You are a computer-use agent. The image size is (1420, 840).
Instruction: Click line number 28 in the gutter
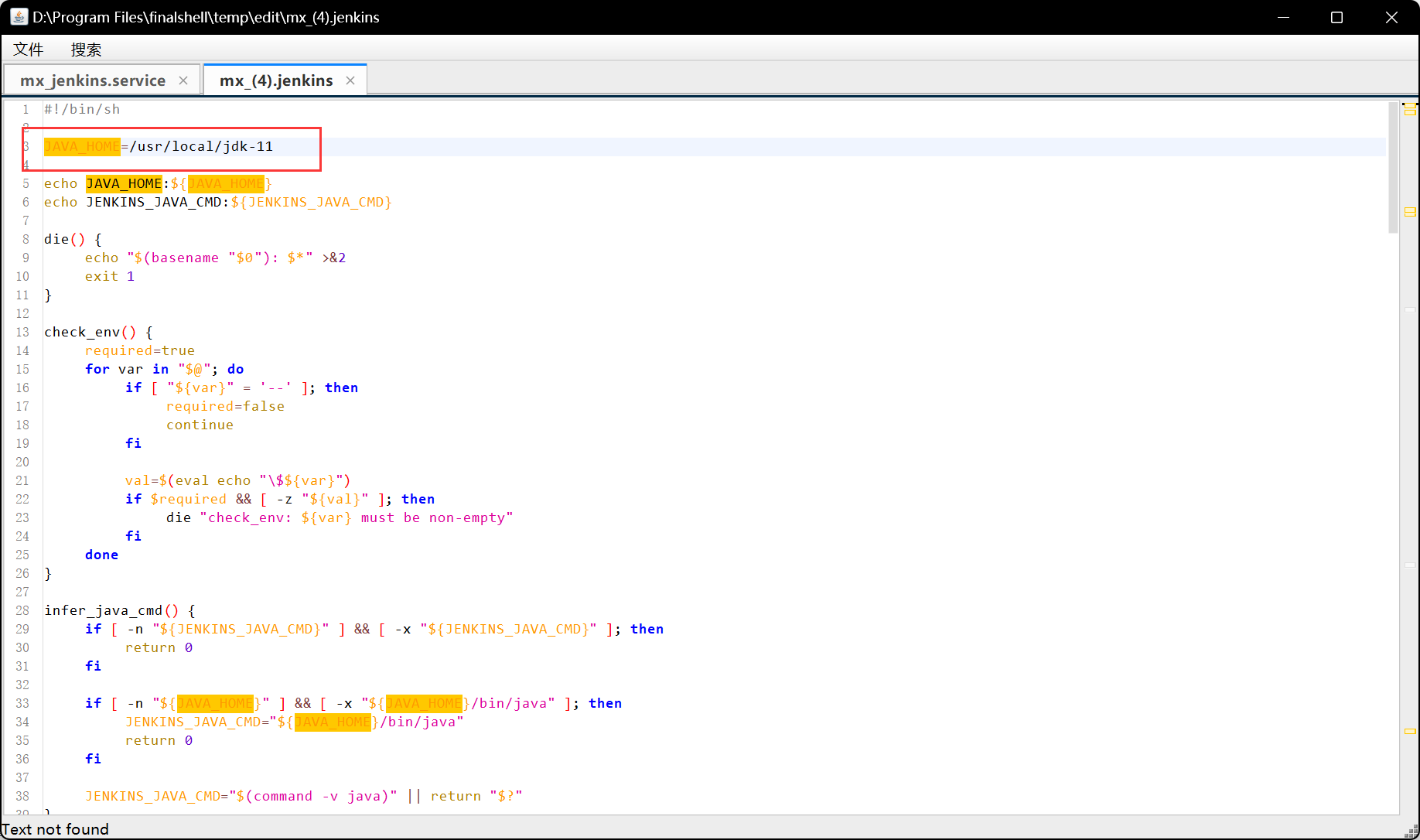click(22, 610)
